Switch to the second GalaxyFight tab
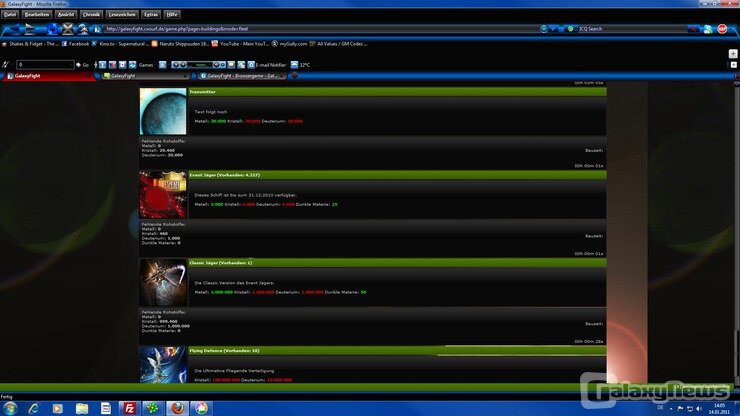This screenshot has width=740, height=416. 145,76
